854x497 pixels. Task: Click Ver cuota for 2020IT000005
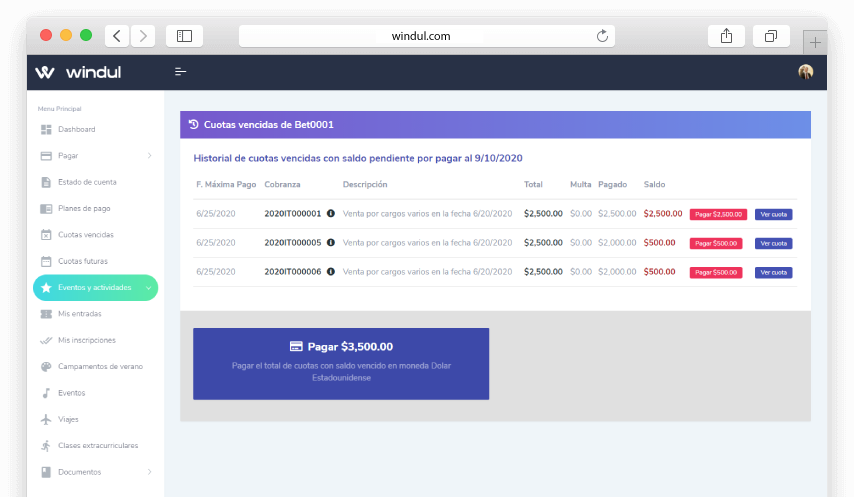(773, 243)
